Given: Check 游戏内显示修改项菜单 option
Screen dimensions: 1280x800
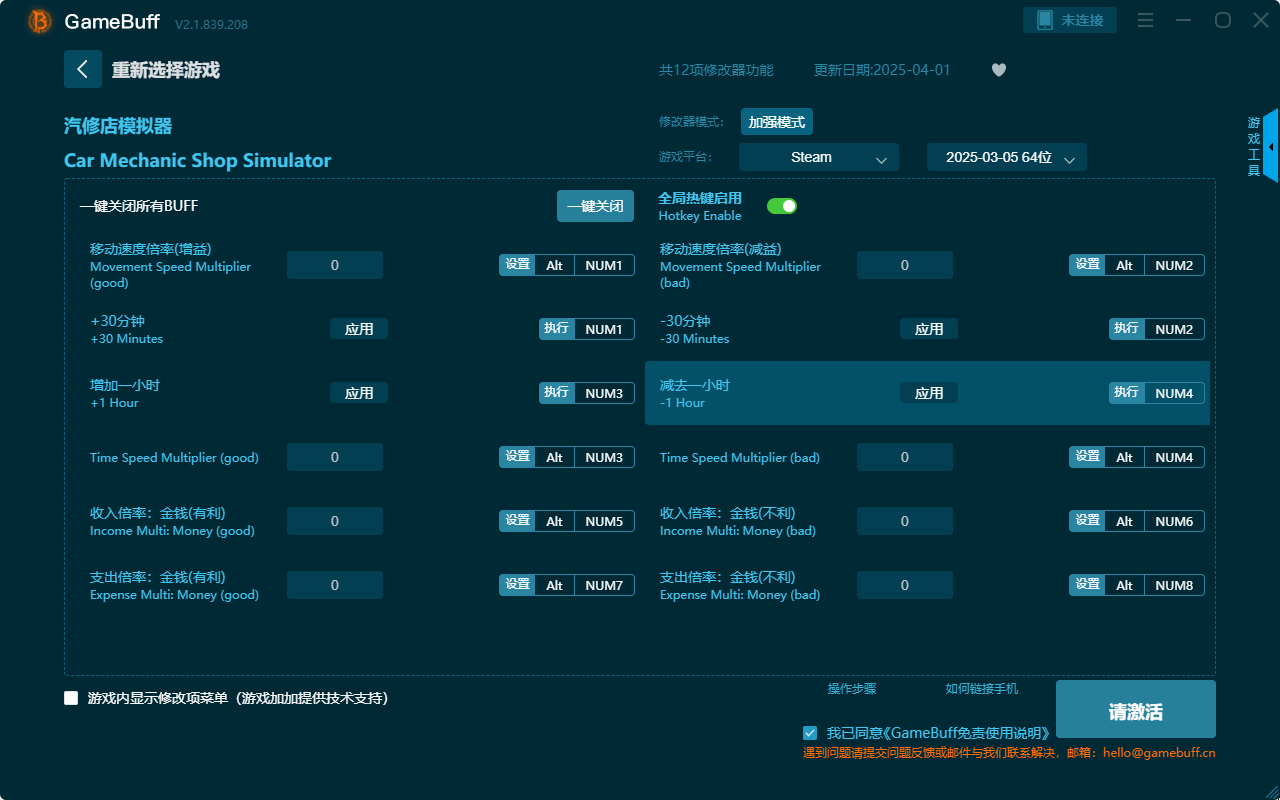Looking at the screenshot, I should click(x=71, y=698).
